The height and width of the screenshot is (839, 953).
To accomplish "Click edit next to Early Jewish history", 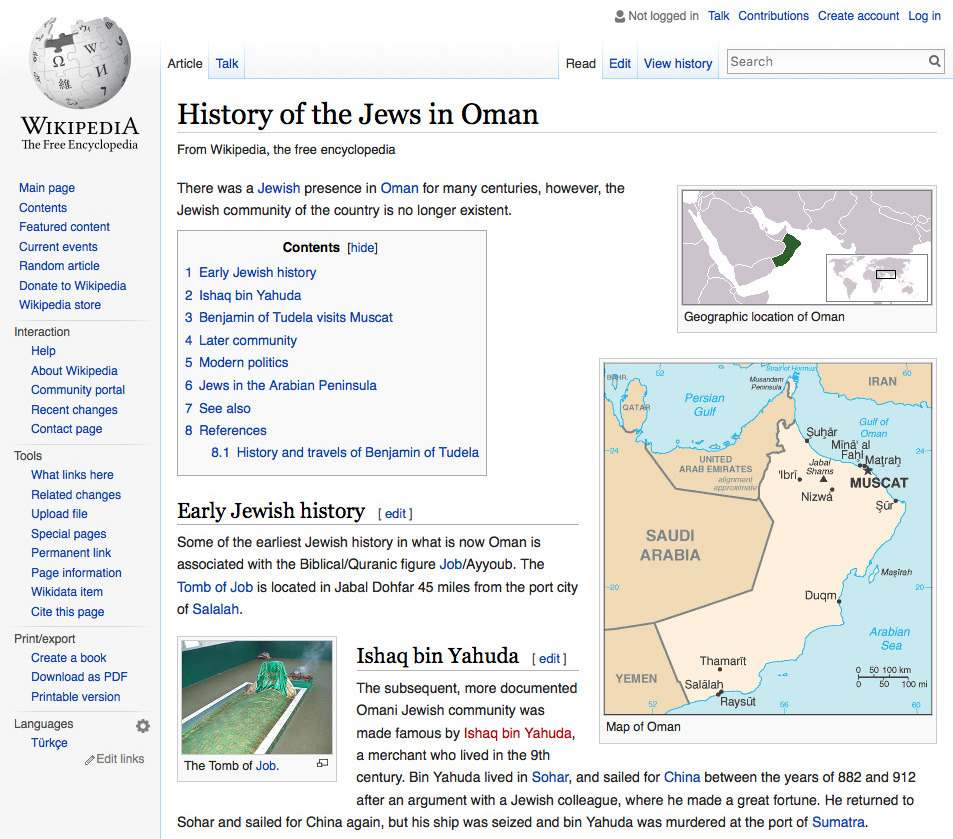I will (395, 513).
